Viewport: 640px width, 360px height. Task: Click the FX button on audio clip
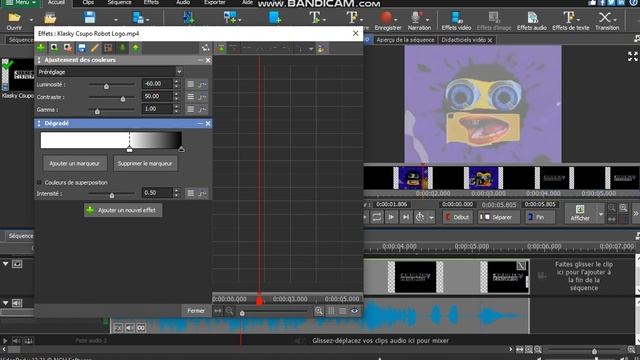(x=118, y=328)
